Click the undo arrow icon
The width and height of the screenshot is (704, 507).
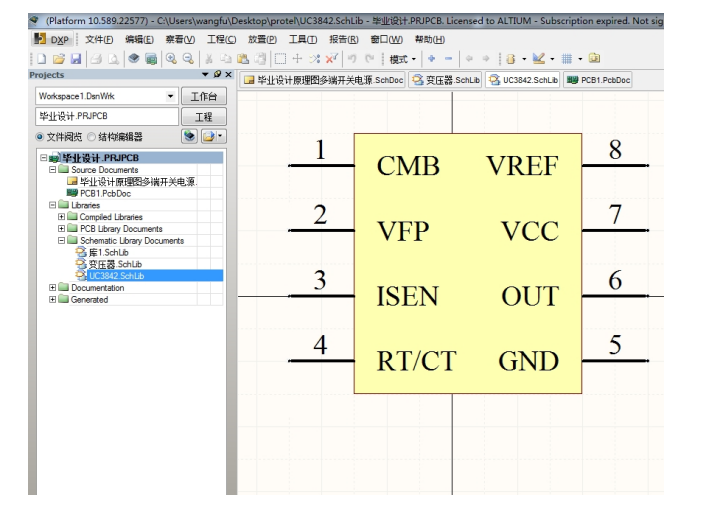click(x=352, y=59)
